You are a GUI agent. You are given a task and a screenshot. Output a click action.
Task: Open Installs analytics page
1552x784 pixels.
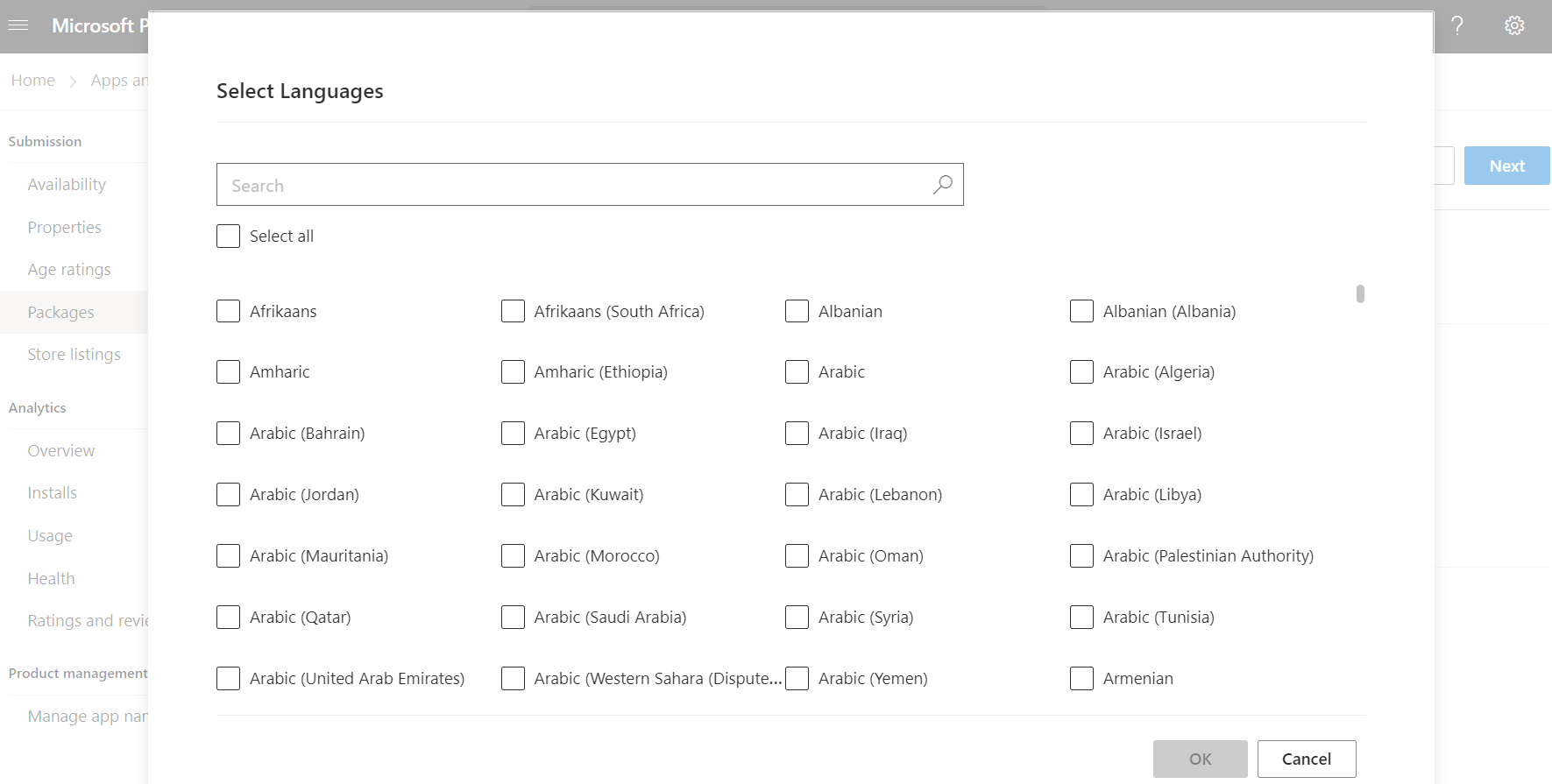click(x=53, y=493)
